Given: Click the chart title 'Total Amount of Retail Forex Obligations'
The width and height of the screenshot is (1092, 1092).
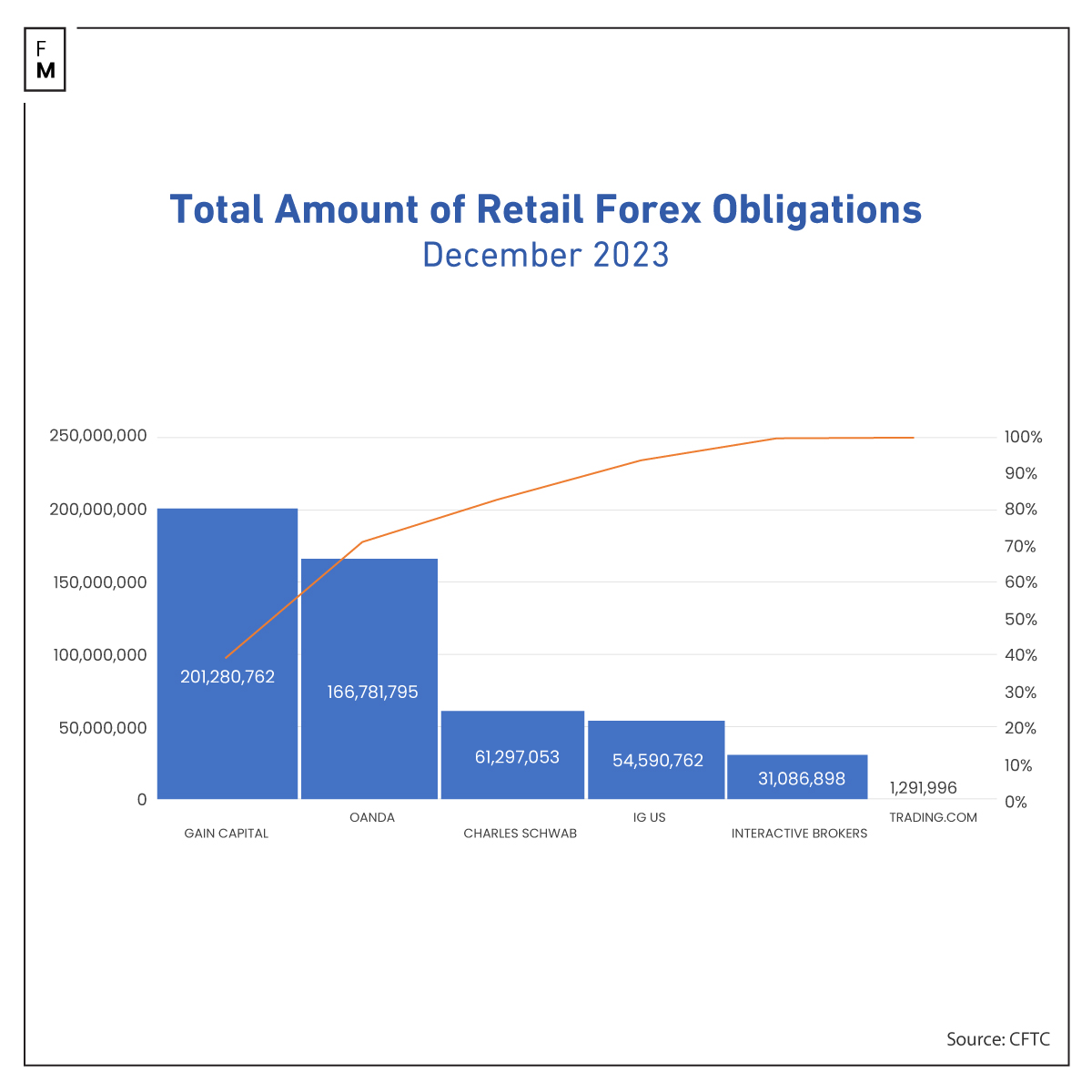Looking at the screenshot, I should pos(546,209).
